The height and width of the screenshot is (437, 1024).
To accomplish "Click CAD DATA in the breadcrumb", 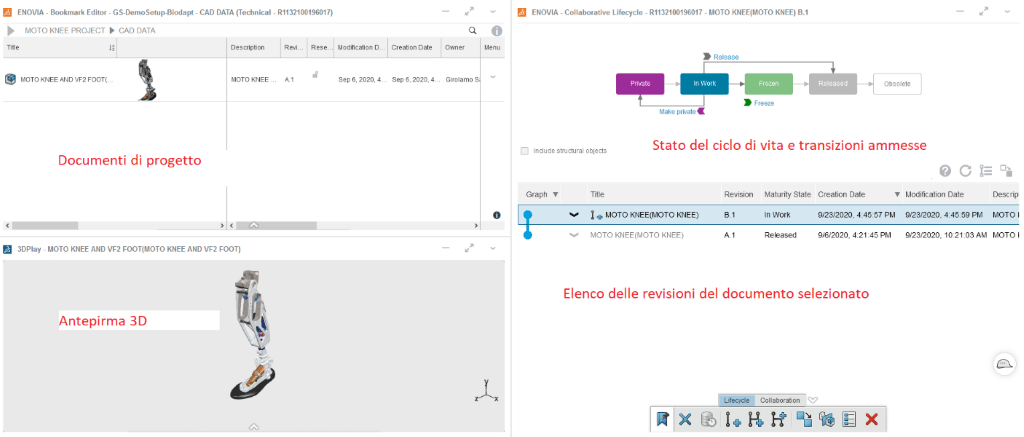I will pyautogui.click(x=136, y=31).
